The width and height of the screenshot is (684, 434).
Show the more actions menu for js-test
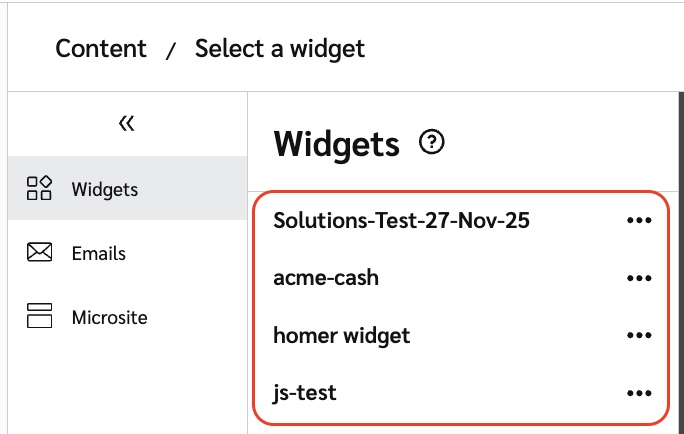(638, 393)
